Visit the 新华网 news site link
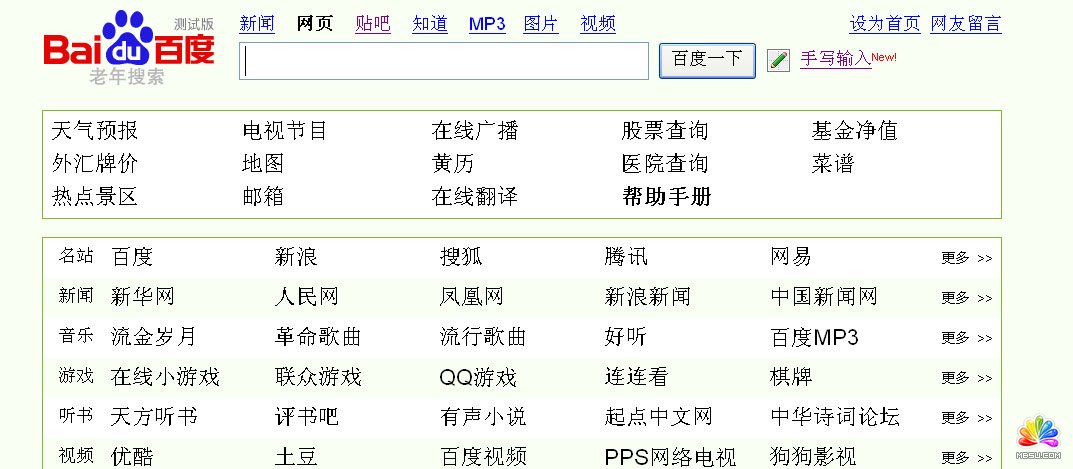The height and width of the screenshot is (469, 1073). [143, 297]
